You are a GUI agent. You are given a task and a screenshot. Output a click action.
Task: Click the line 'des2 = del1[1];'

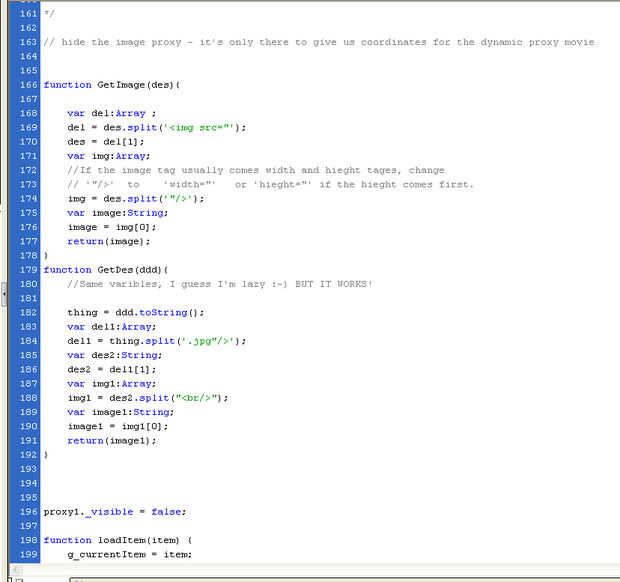pos(112,370)
